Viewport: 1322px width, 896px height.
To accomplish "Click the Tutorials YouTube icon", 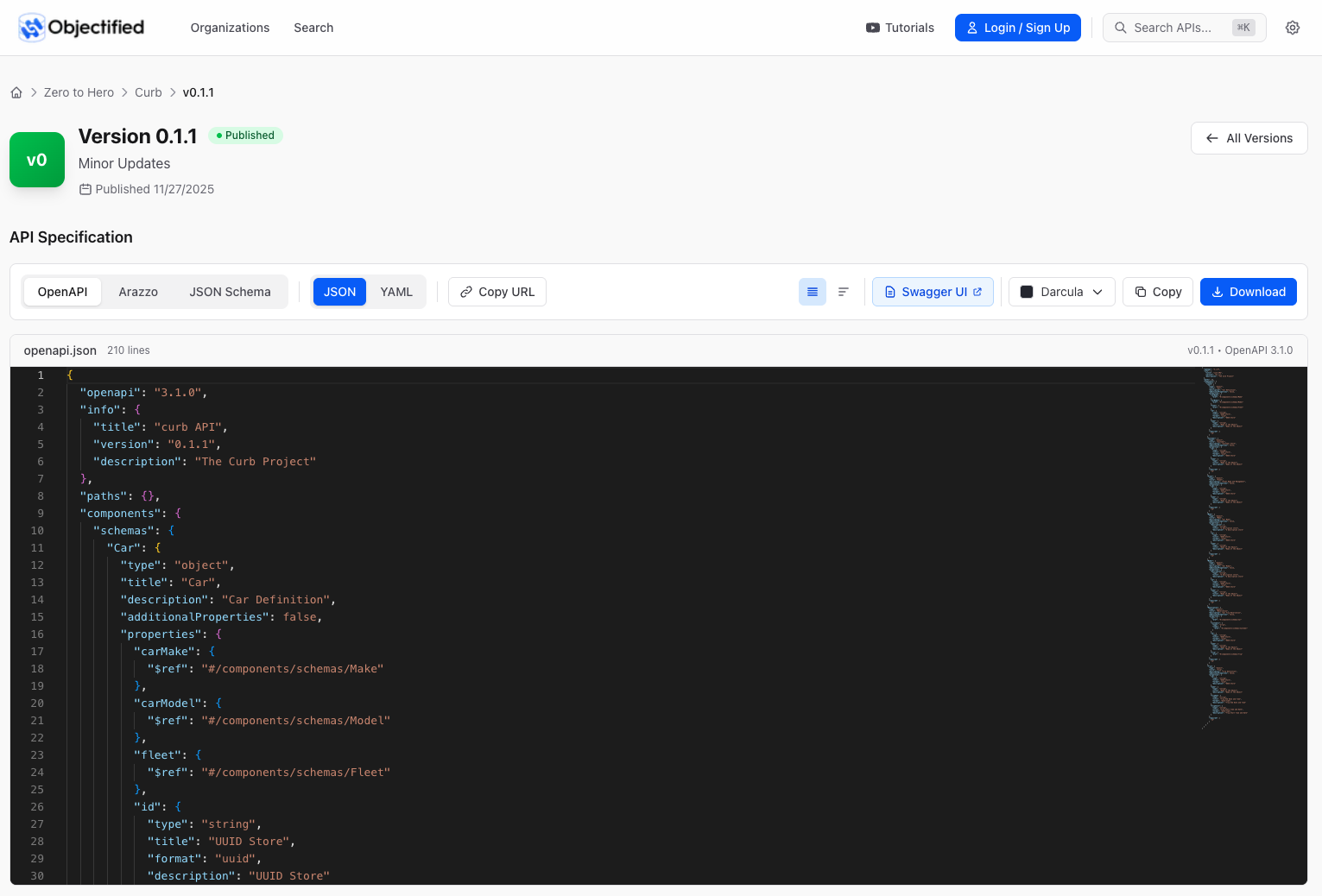I will pos(872,27).
